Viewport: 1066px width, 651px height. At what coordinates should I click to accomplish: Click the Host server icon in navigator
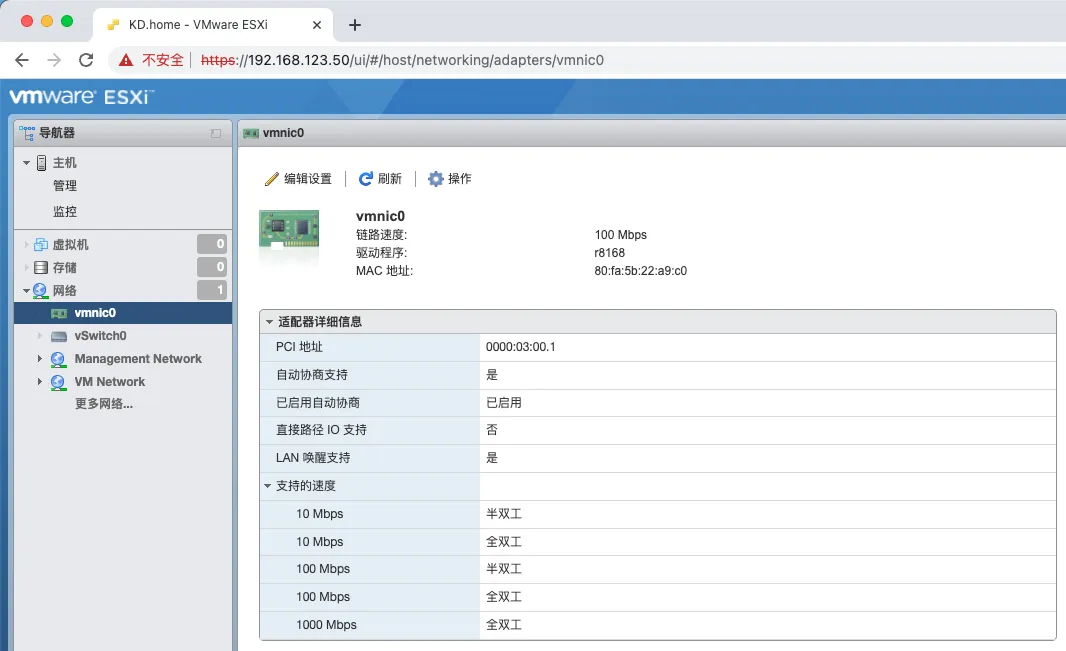(41, 163)
